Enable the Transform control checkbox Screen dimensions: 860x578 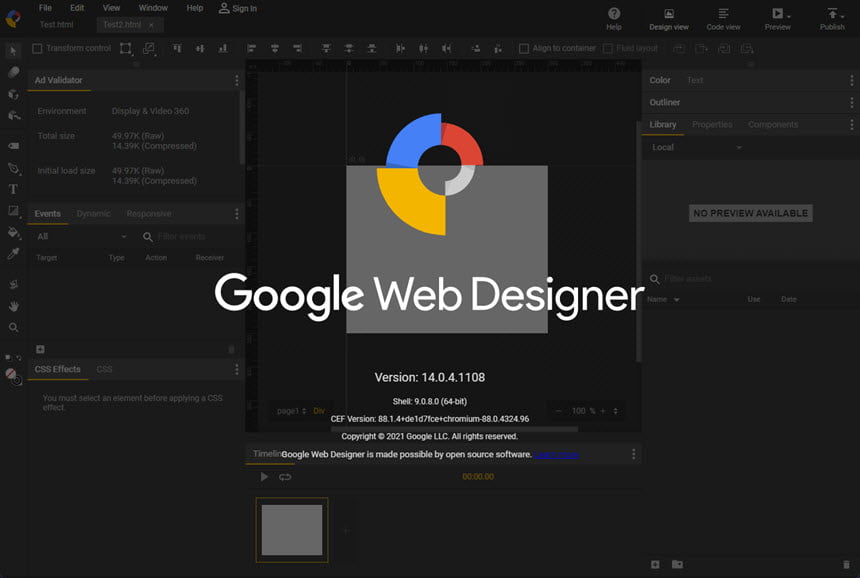click(x=37, y=48)
